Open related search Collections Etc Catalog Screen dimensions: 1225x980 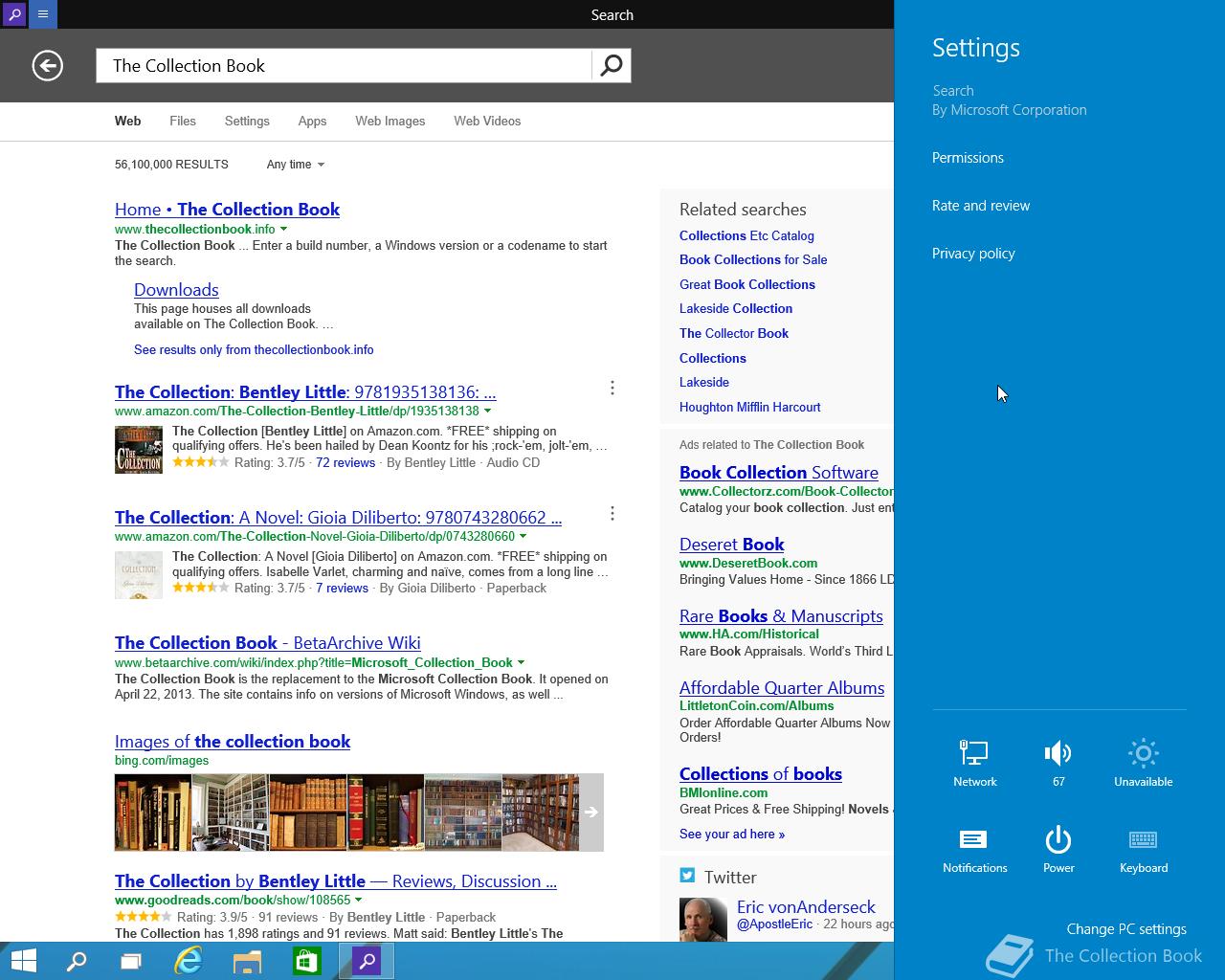[746, 235]
